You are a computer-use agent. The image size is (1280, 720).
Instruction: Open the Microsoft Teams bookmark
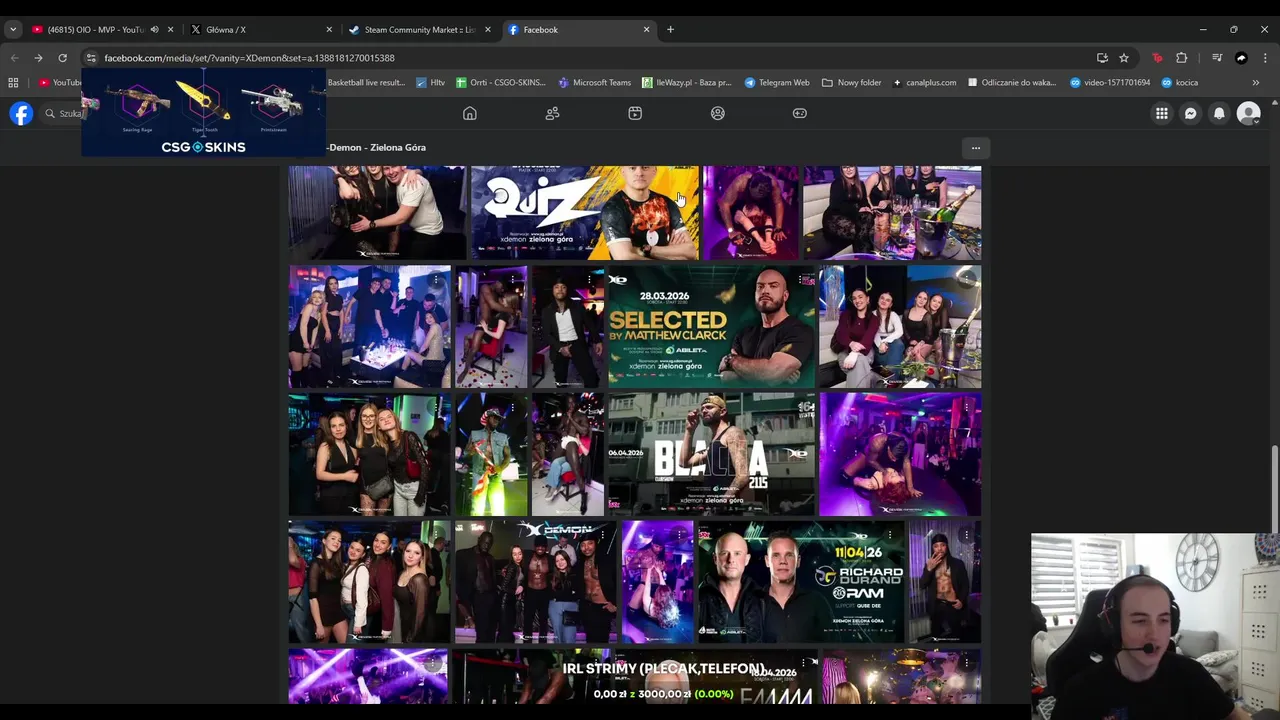point(595,83)
